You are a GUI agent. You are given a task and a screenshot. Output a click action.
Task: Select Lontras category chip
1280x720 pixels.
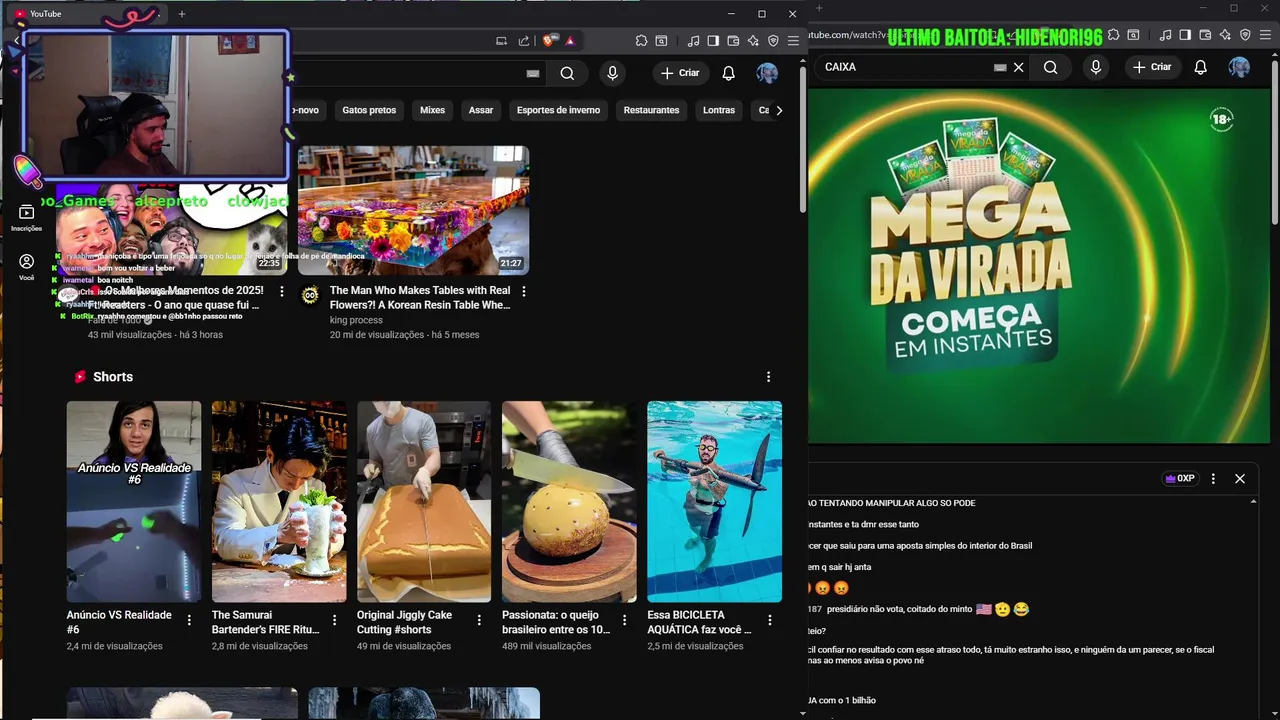(x=719, y=110)
